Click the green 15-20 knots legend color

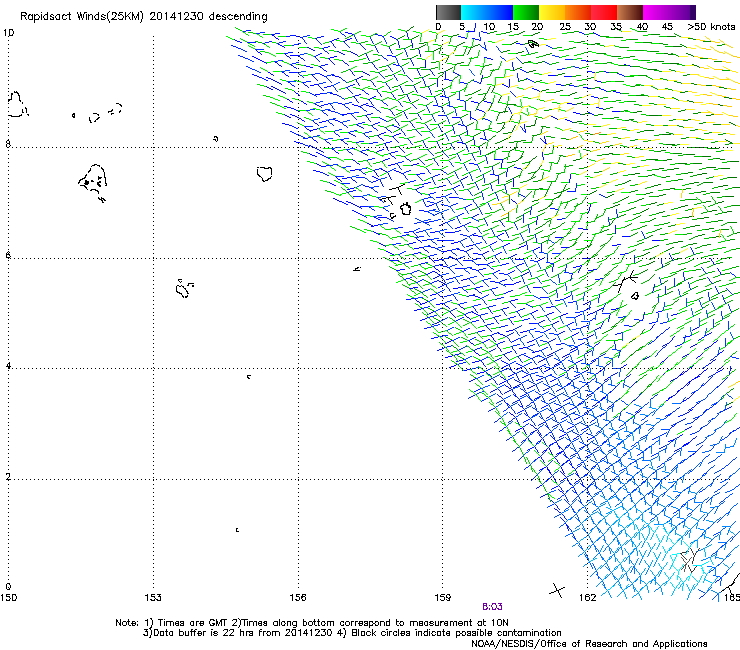tap(526, 12)
